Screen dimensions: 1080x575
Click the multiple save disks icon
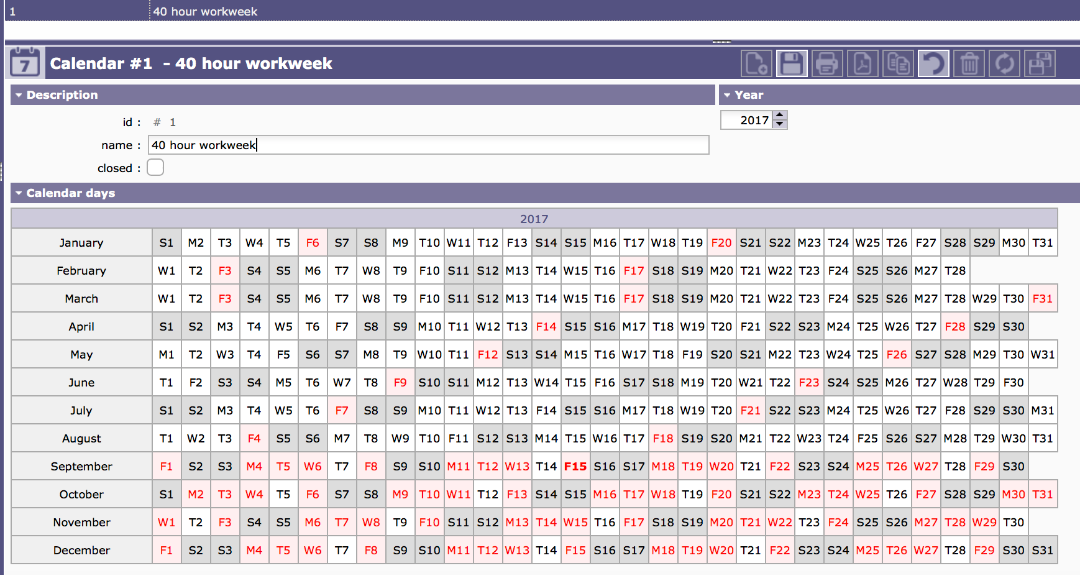pyautogui.click(x=1040, y=64)
